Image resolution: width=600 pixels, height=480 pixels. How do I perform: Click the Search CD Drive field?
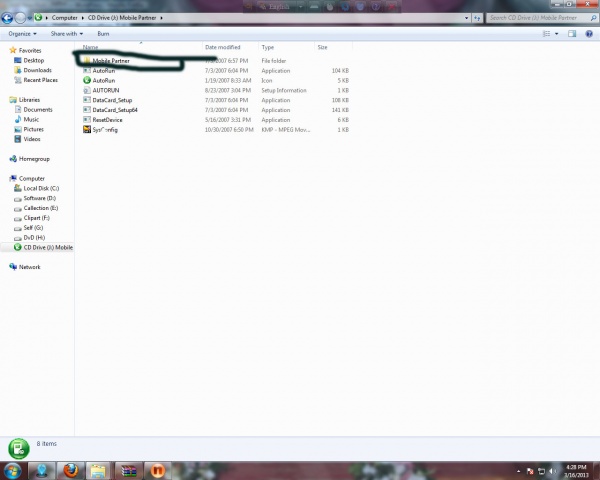point(541,18)
